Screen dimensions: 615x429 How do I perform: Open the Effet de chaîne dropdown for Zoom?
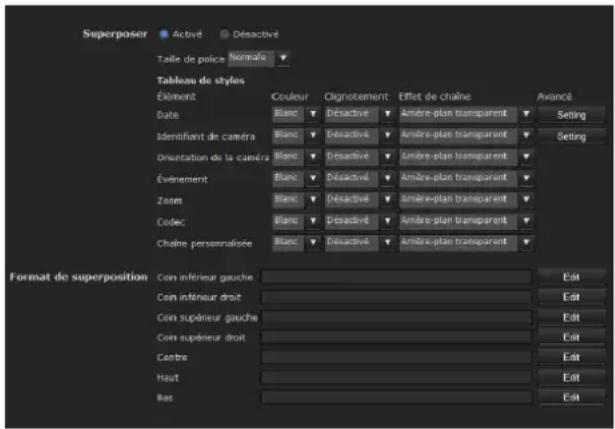(466, 199)
